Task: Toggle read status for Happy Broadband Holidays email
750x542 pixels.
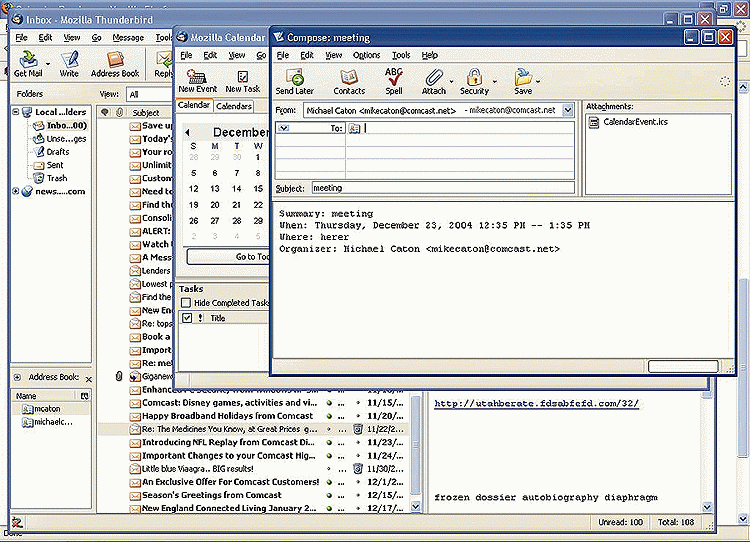Action: pos(330,416)
